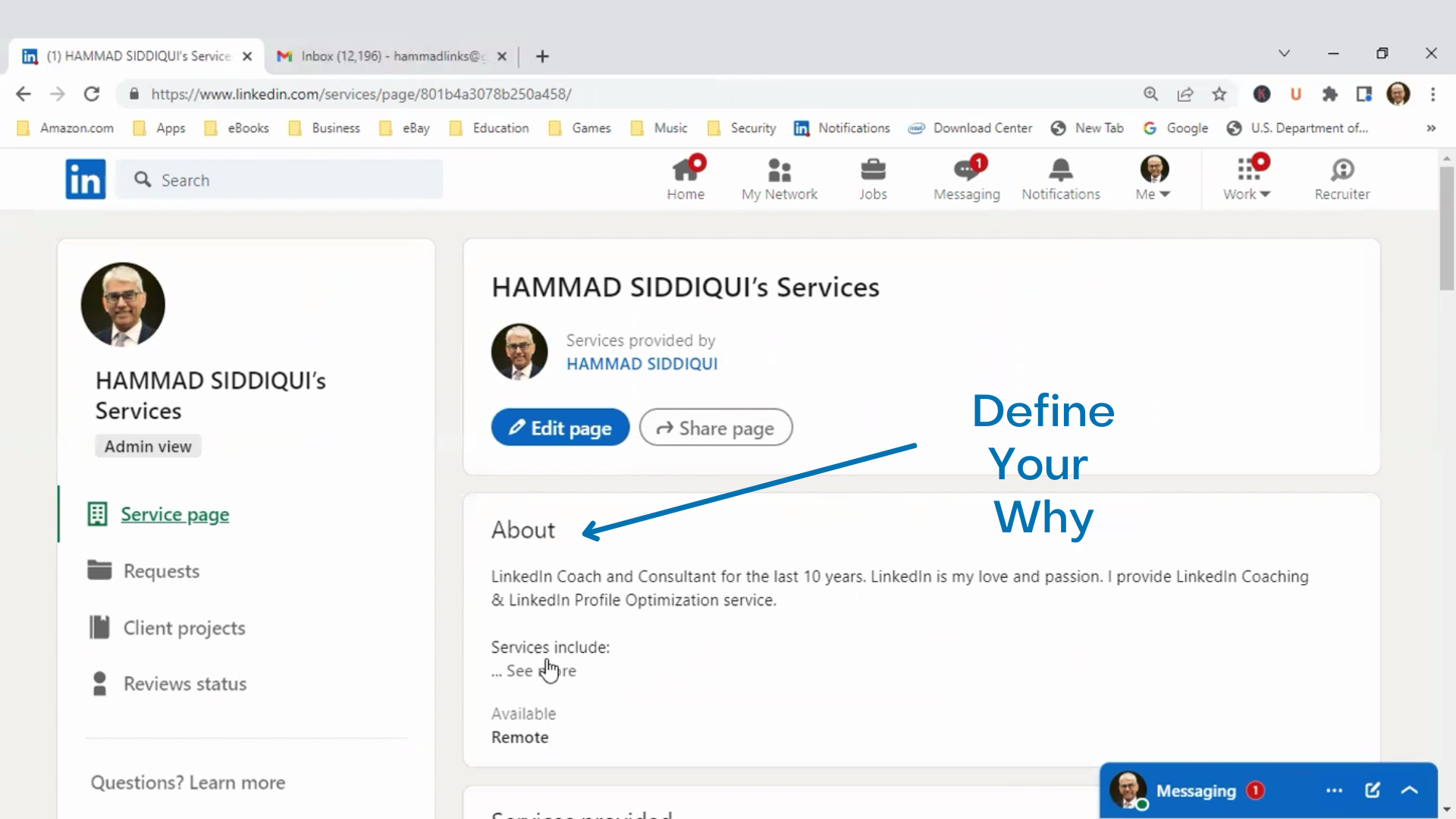This screenshot has width=1456, height=819.
Task: Expand the Messaging overlay chevron
Action: click(x=1410, y=791)
